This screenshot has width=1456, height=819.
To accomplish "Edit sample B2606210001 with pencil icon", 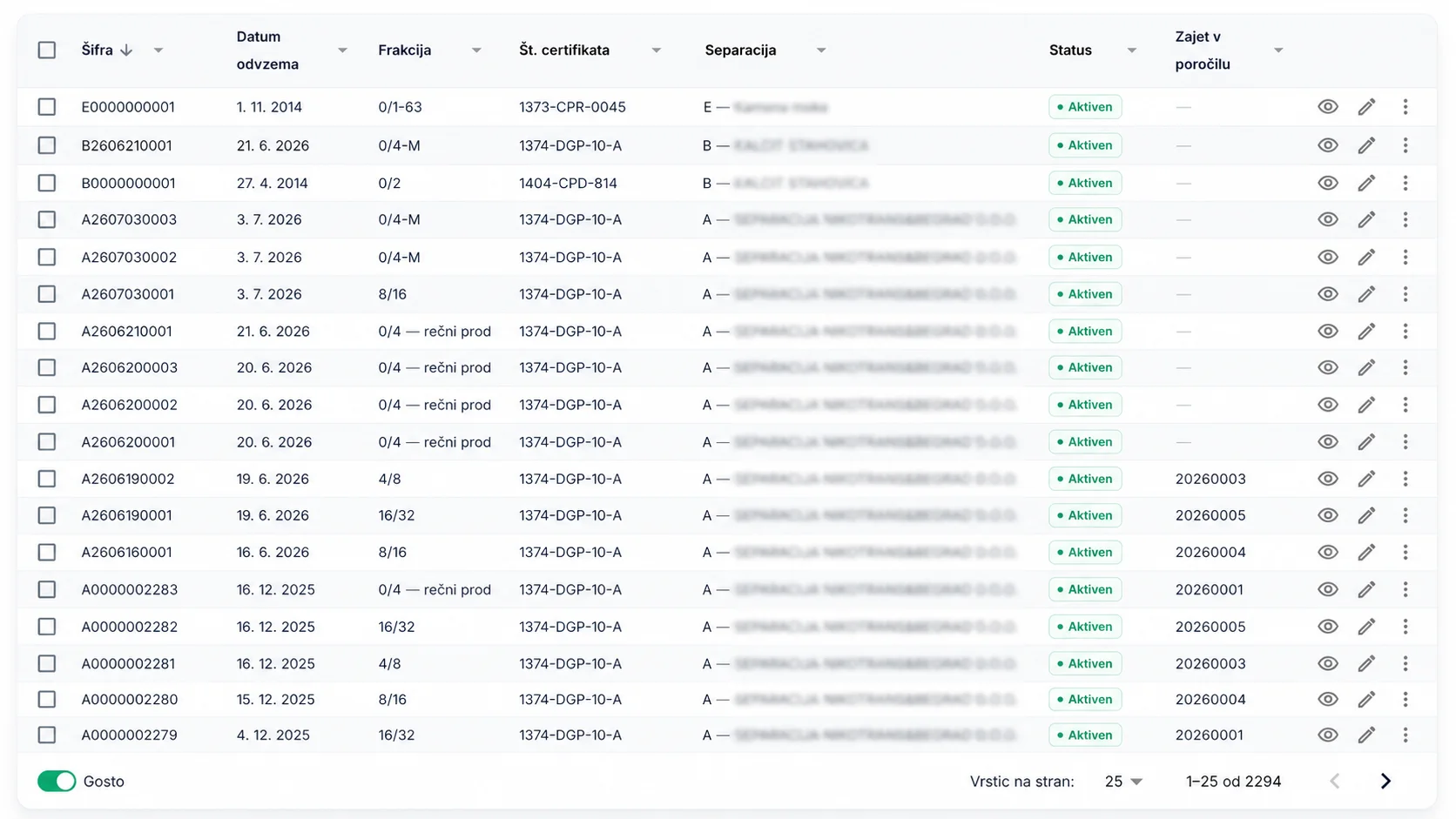I will [1366, 145].
